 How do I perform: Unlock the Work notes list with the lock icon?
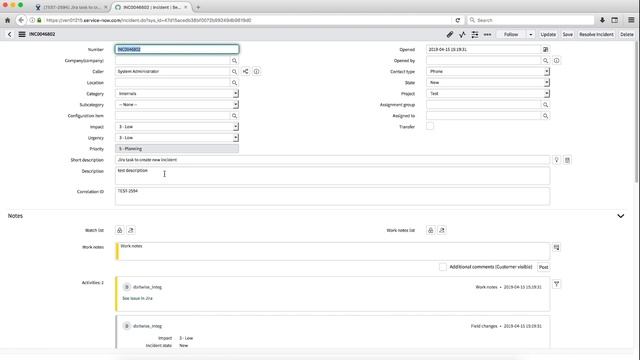431,230
